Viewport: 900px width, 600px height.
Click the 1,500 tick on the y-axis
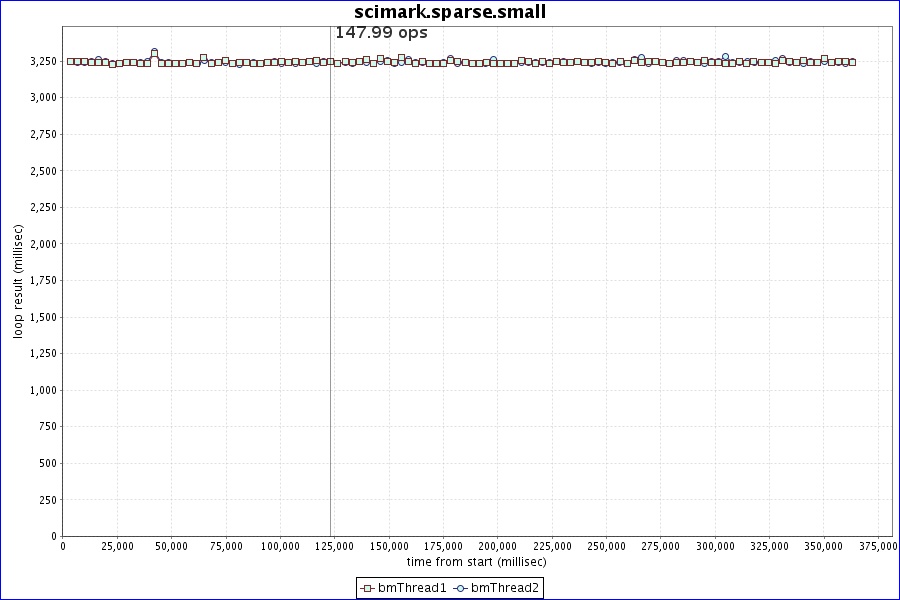point(41,317)
